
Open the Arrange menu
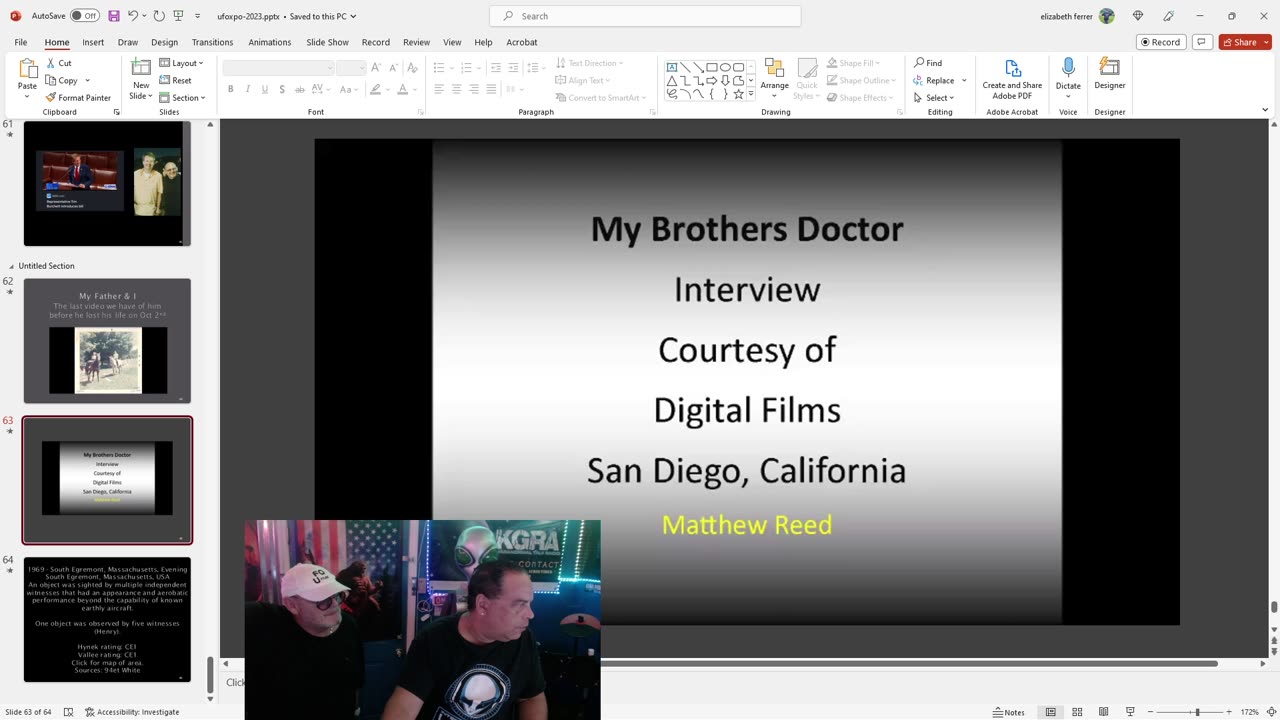tap(774, 78)
